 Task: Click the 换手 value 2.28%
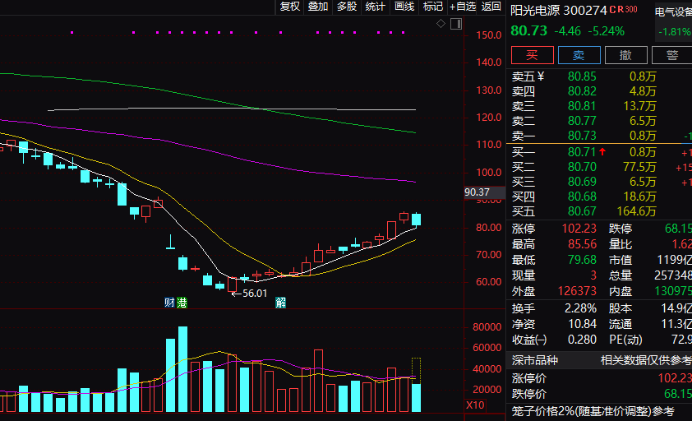[580, 308]
